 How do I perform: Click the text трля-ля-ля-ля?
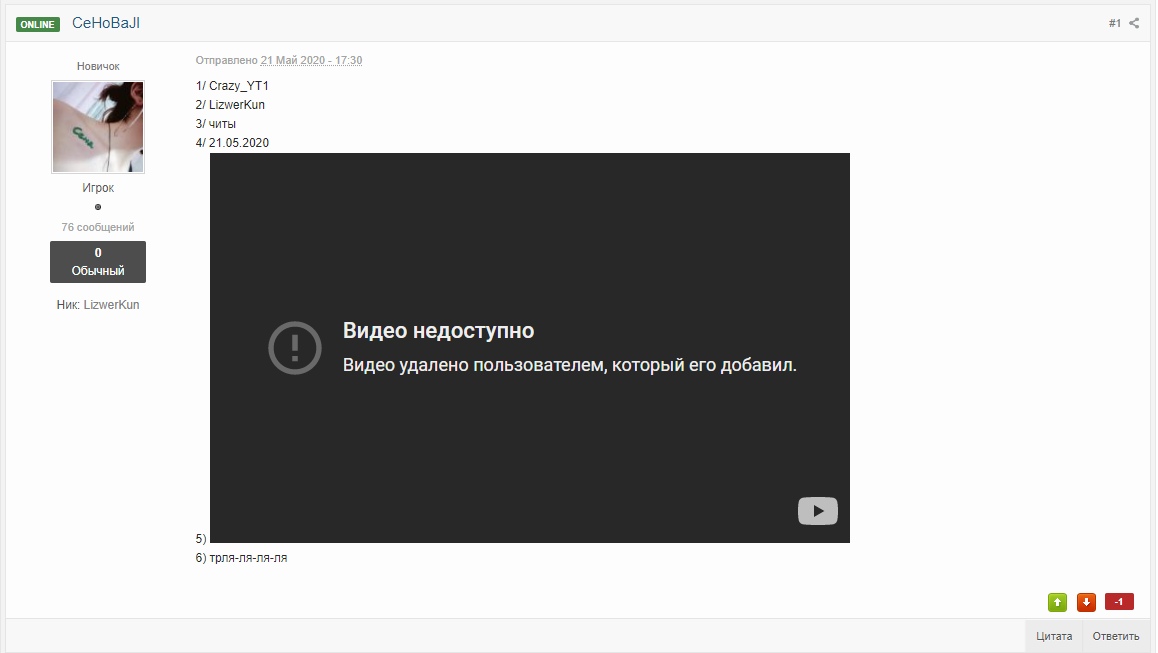coord(248,558)
